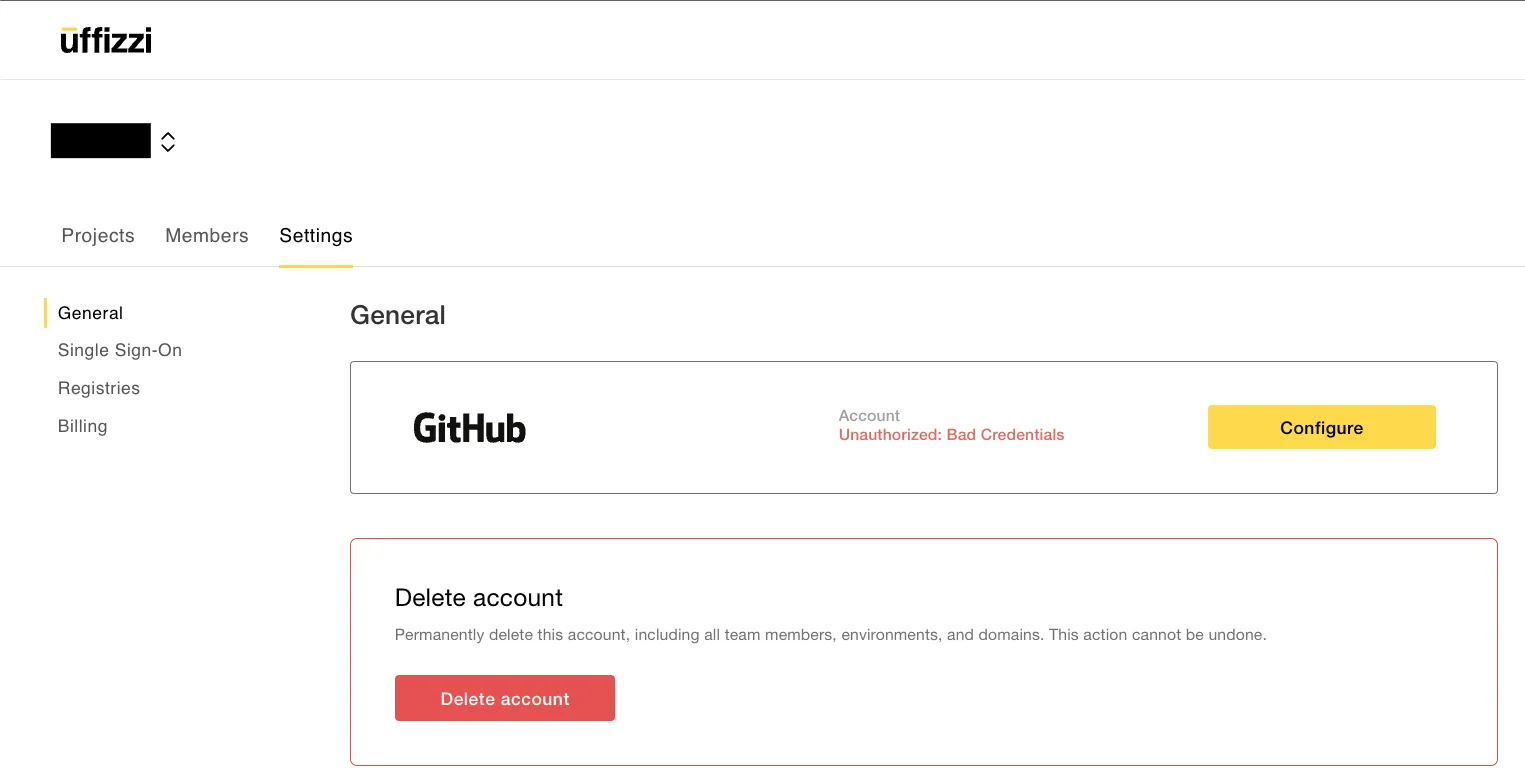The width and height of the screenshot is (1525, 784).
Task: Select General in the settings sidebar
Action: [90, 313]
